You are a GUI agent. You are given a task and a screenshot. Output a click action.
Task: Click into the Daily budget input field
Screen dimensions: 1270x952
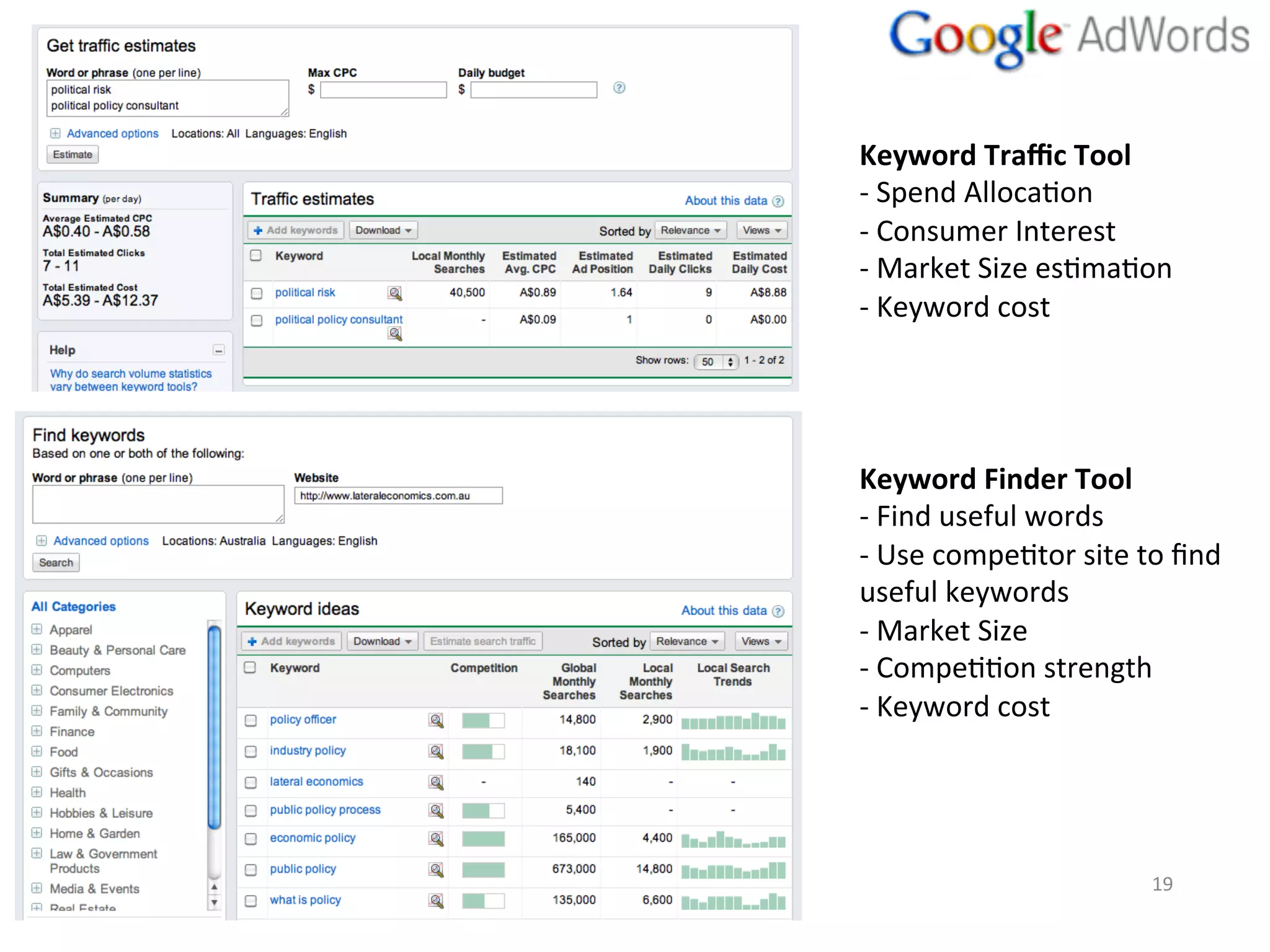(533, 90)
